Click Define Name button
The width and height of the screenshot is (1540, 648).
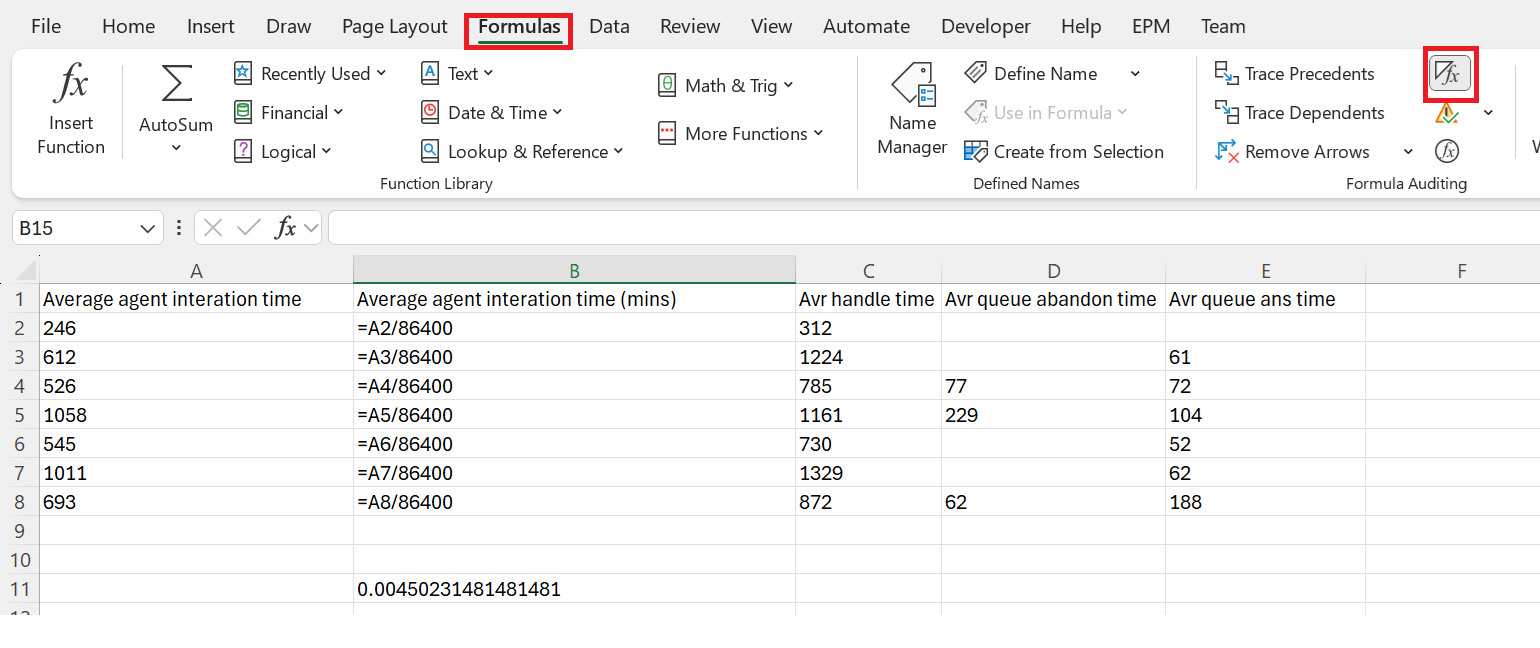coord(1031,74)
